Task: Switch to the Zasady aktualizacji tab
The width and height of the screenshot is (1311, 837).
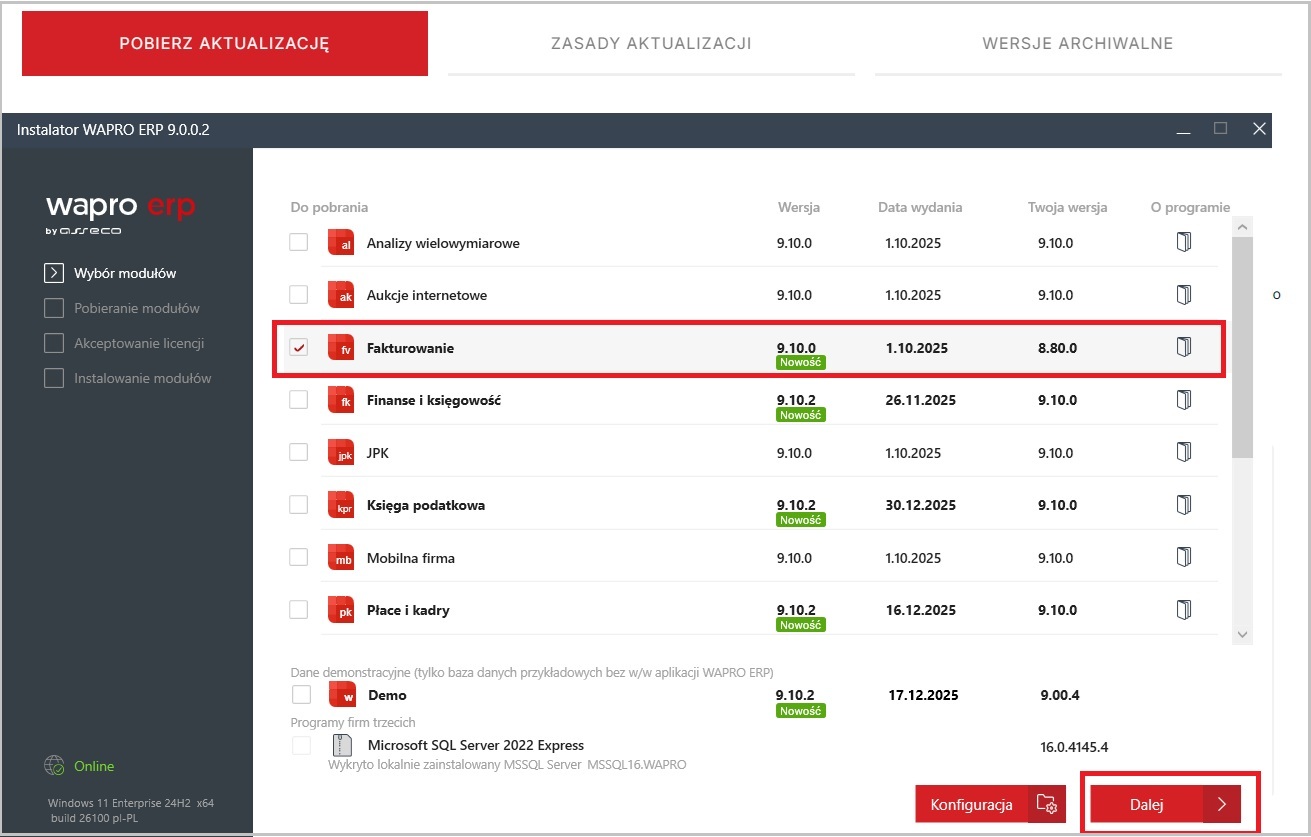Action: point(652,43)
